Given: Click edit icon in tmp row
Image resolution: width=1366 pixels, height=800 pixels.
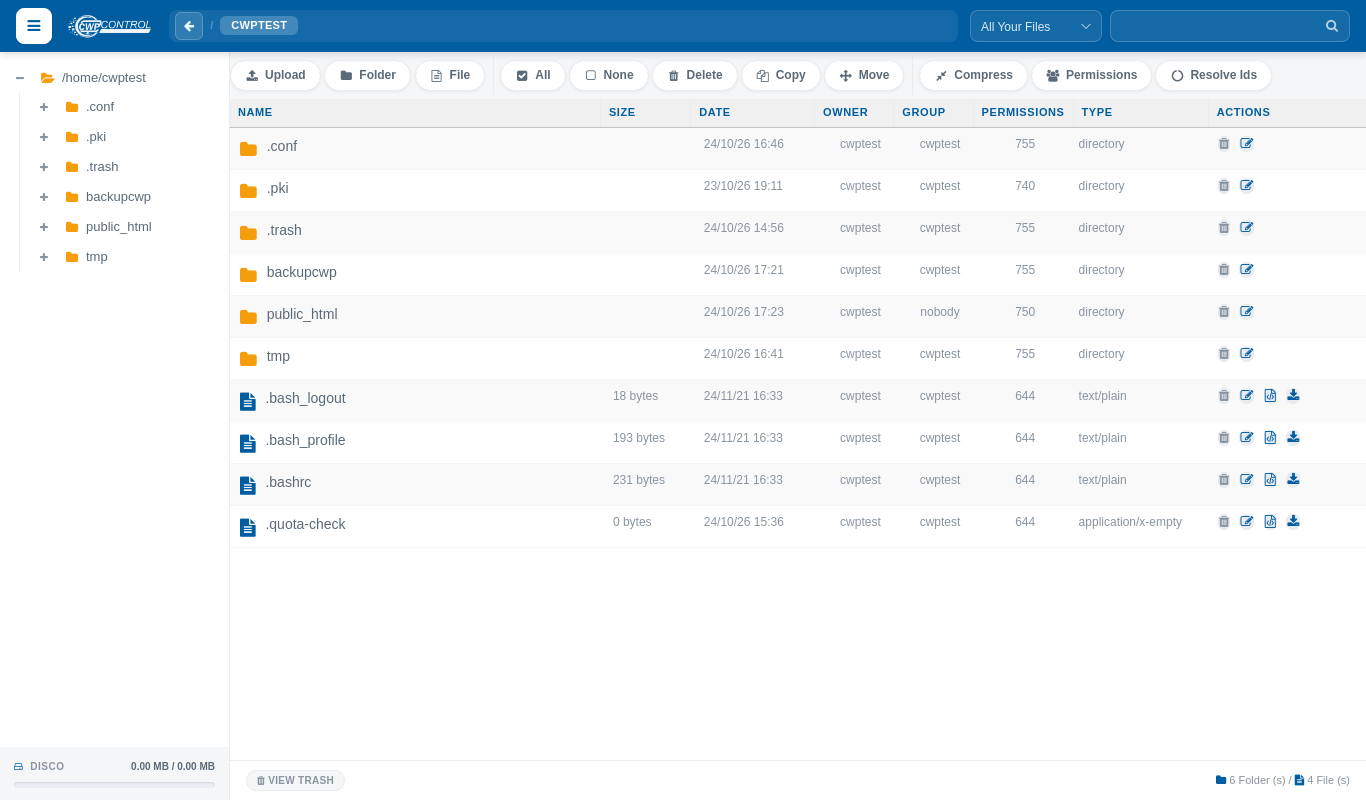Looking at the screenshot, I should 1247,354.
